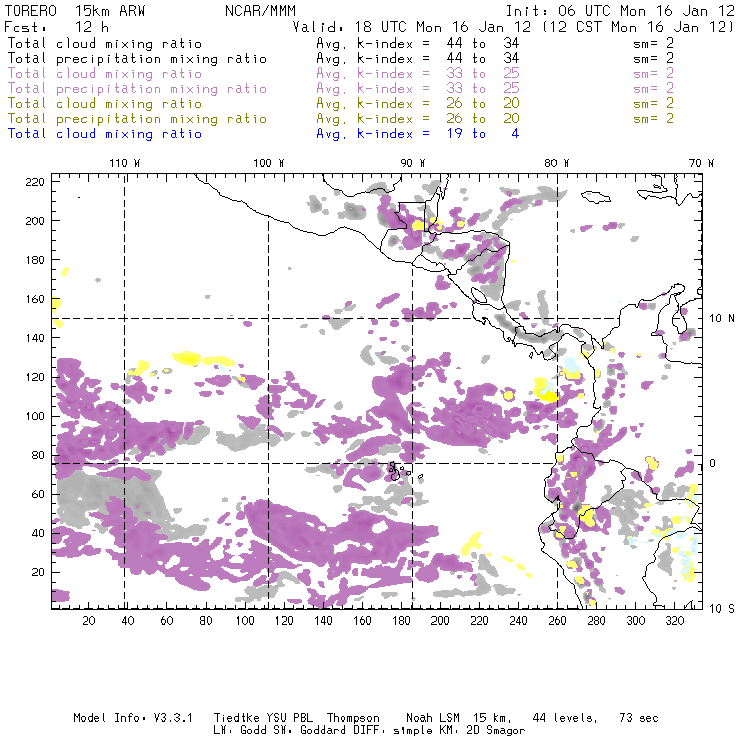Click the "10 N" latitude label
This screenshot has height=740, width=740.
click(x=722, y=319)
